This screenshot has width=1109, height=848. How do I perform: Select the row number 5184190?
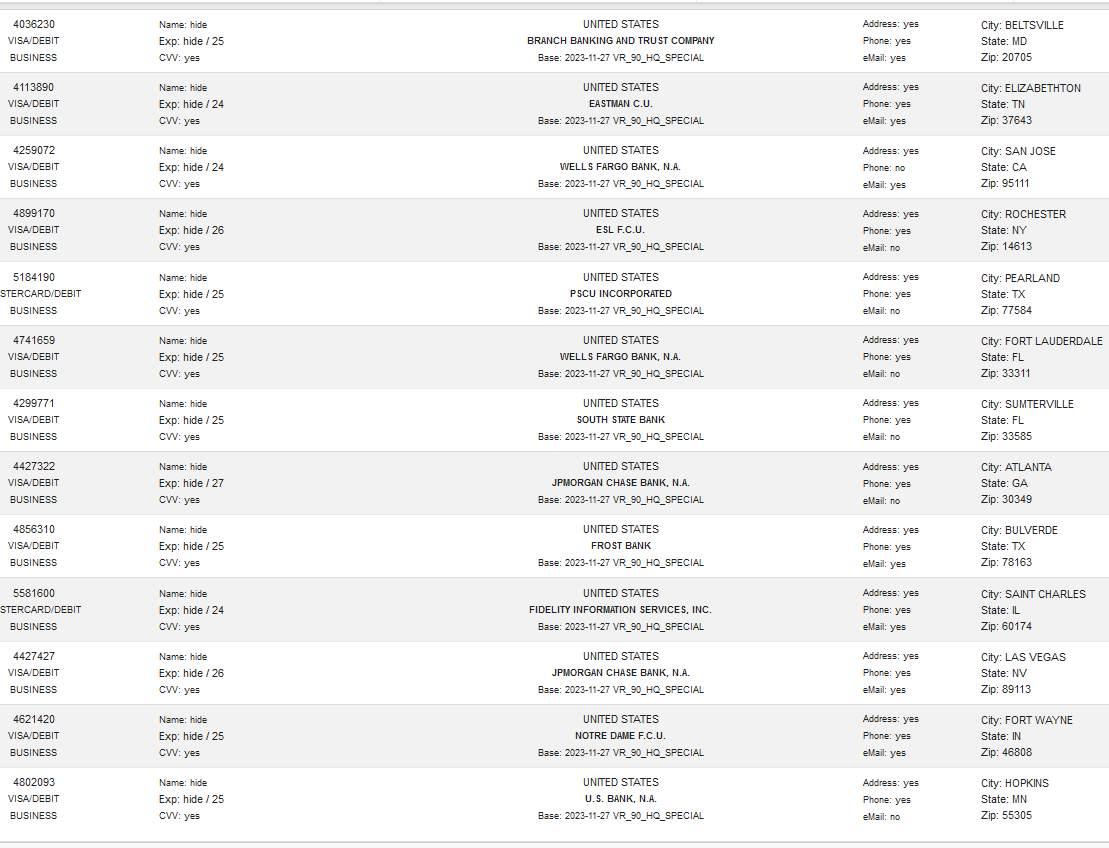click(x=34, y=277)
